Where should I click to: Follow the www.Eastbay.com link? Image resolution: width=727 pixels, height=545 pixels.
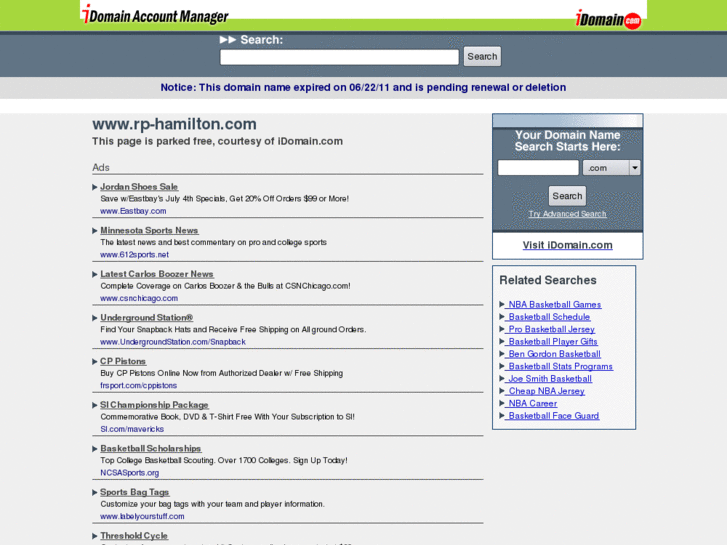pos(133,211)
